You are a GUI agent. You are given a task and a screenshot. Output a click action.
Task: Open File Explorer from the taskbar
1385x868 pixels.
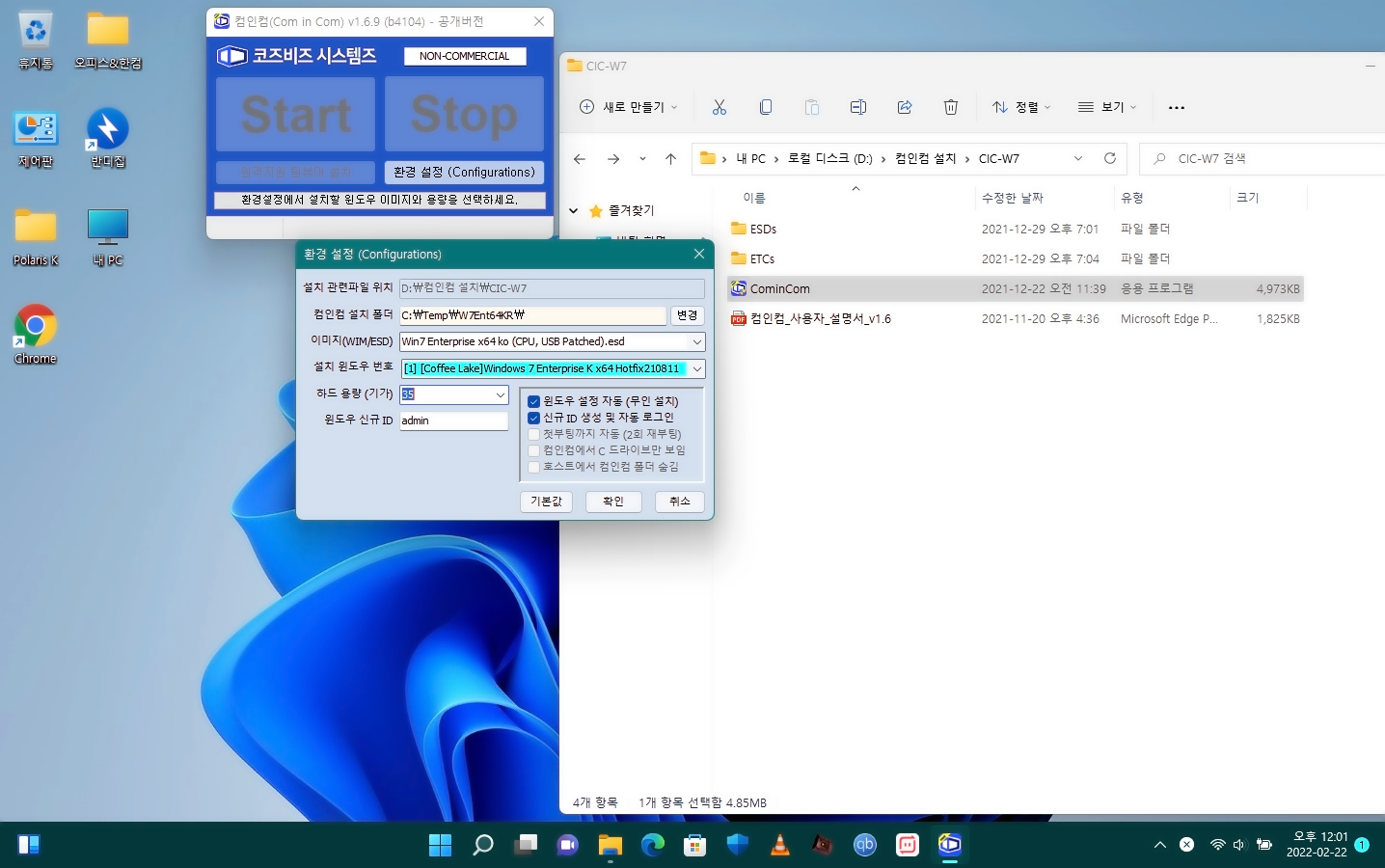(x=611, y=845)
